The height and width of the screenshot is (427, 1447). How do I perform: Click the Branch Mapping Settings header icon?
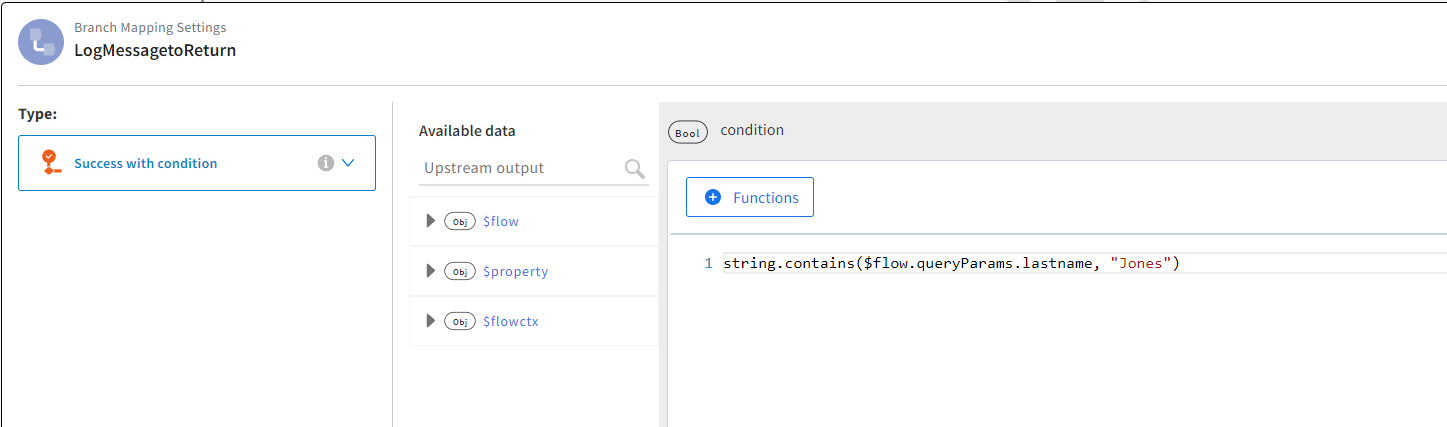[x=41, y=42]
